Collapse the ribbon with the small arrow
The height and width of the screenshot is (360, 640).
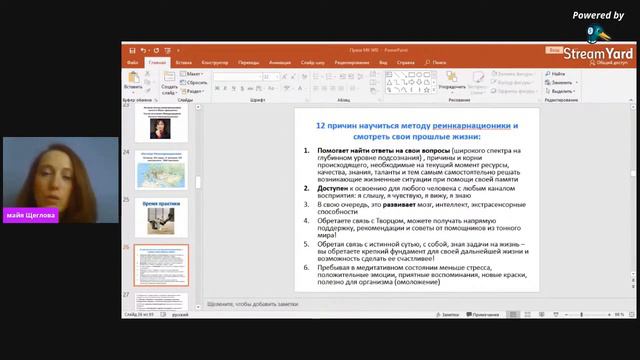[x=631, y=100]
